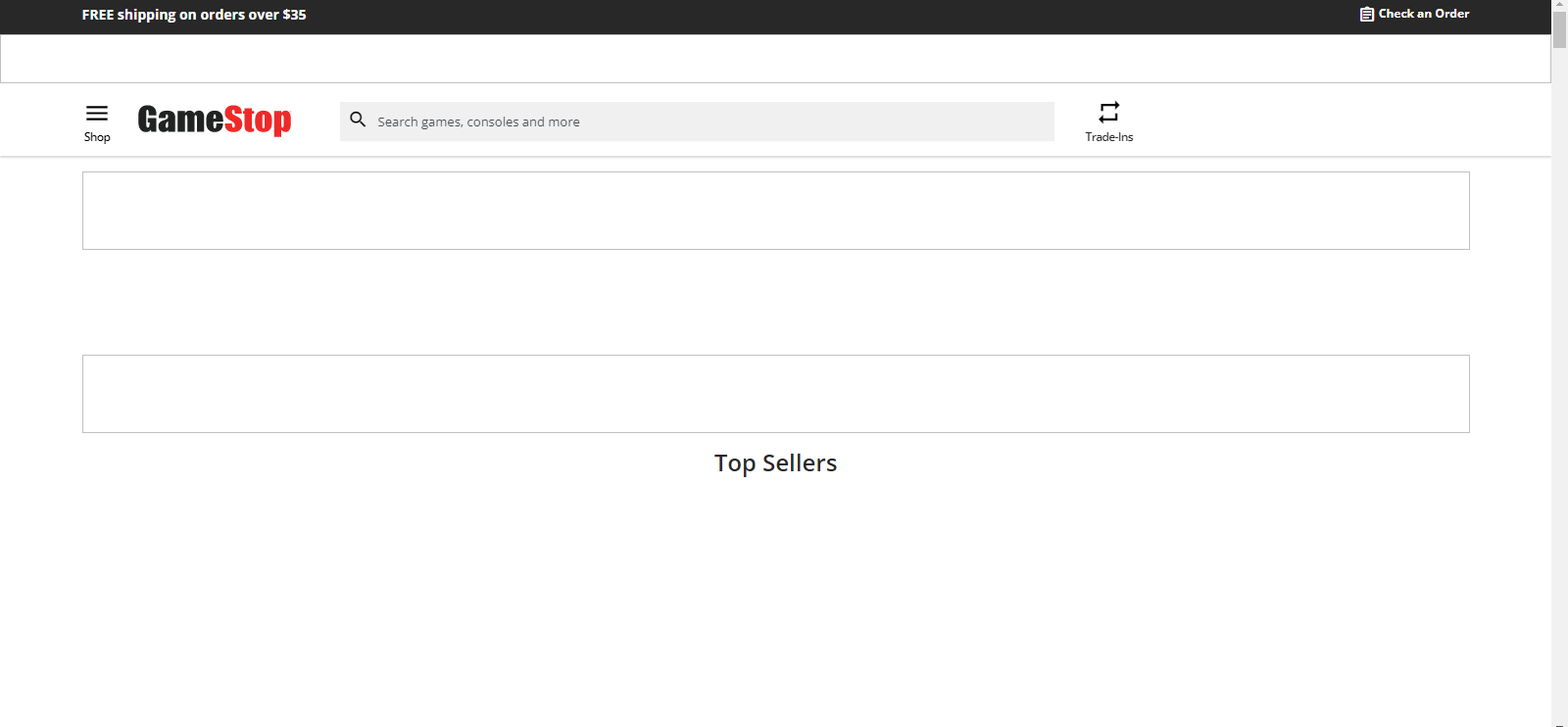1568x727 pixels.
Task: Click the upper promo banner area
Action: pos(775,210)
